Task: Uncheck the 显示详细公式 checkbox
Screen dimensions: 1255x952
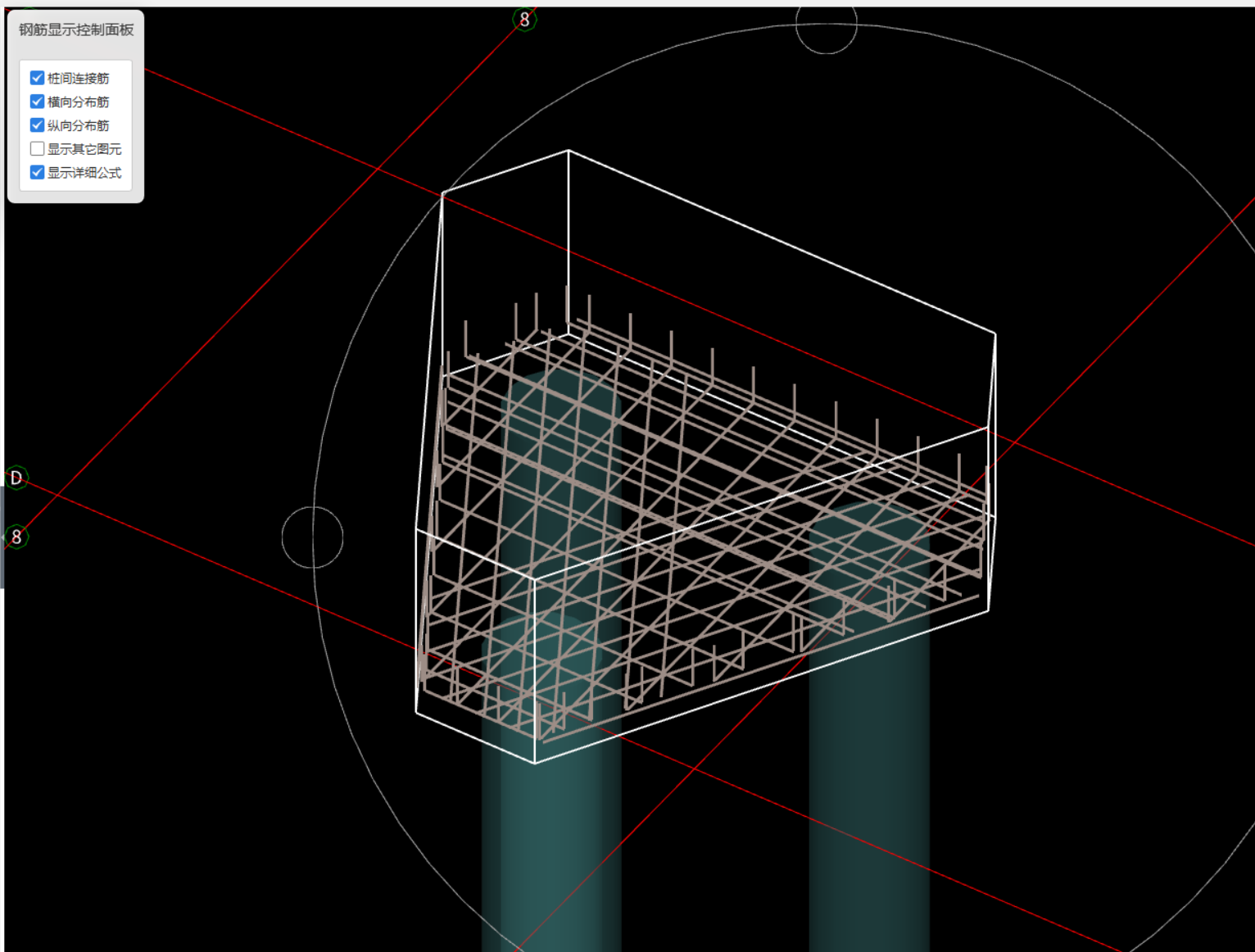Action: [x=37, y=173]
